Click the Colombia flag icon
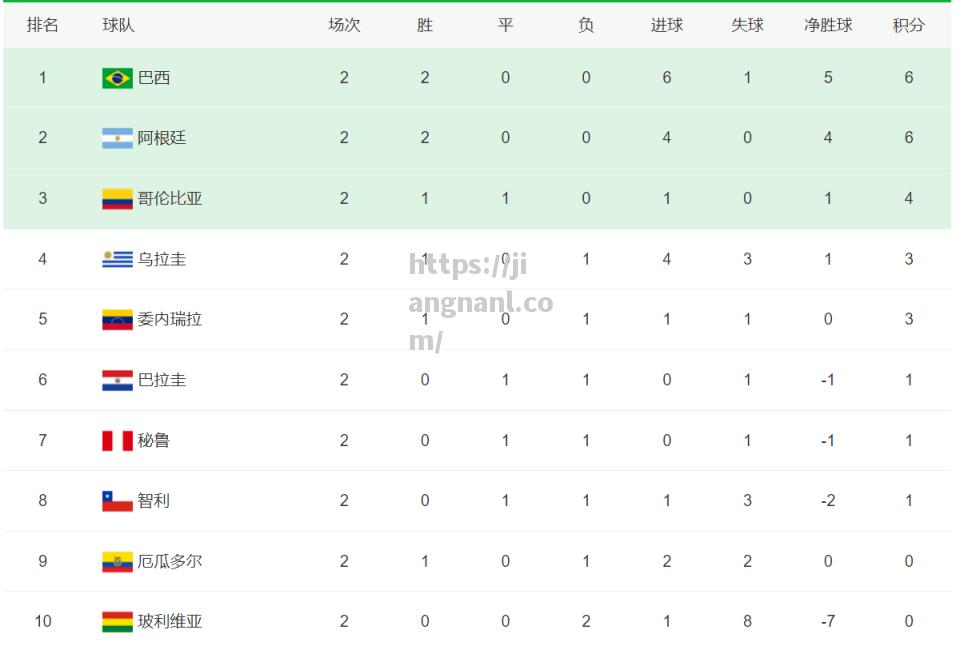 (x=117, y=199)
